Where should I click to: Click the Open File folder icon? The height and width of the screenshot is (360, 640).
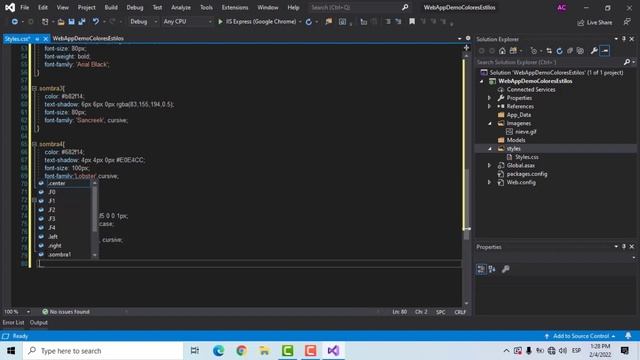[x=61, y=22]
